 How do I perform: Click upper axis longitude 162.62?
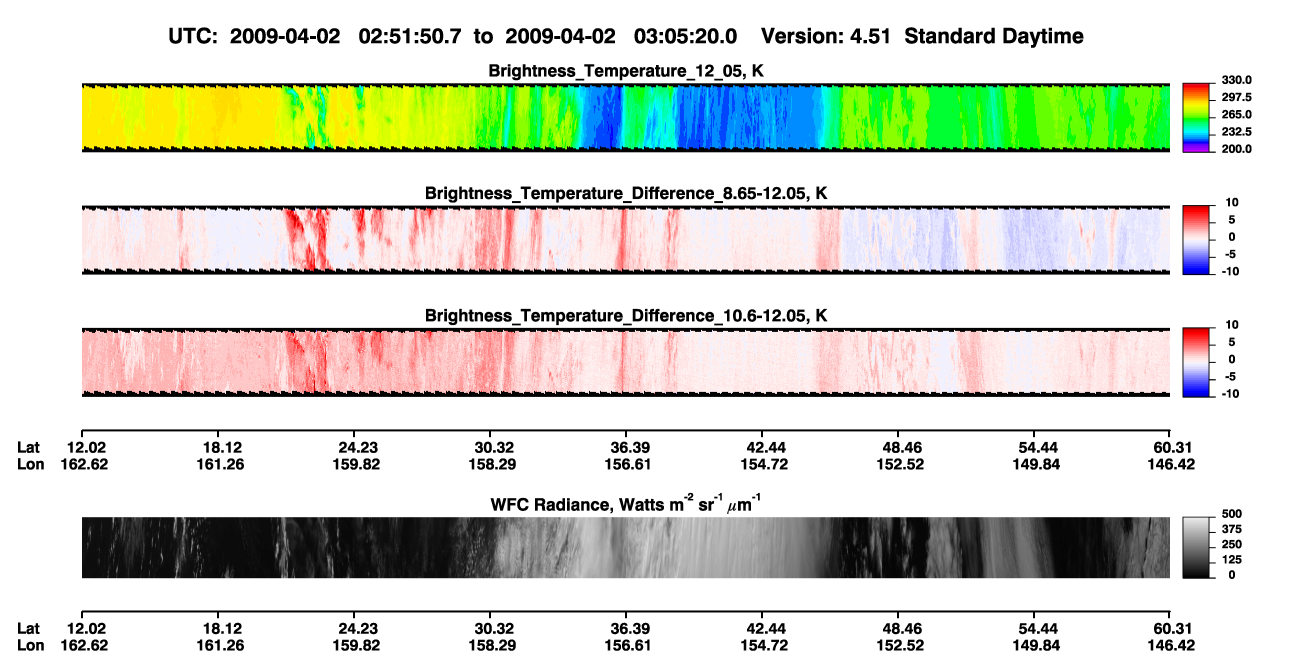[x=86, y=464]
